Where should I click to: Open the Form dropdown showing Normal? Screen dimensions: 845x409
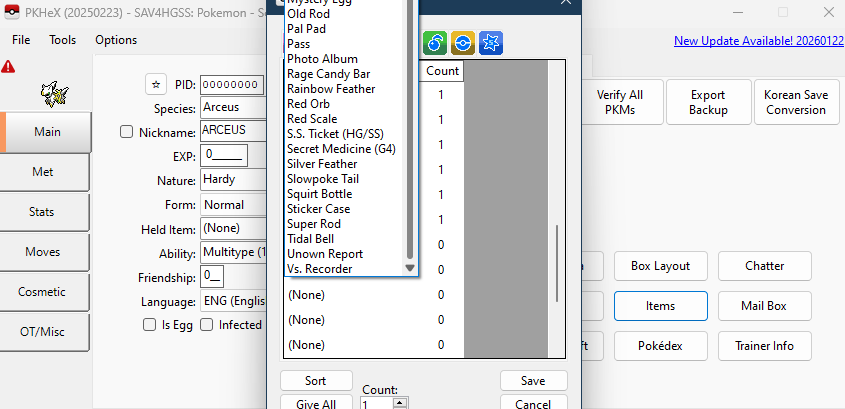click(234, 205)
